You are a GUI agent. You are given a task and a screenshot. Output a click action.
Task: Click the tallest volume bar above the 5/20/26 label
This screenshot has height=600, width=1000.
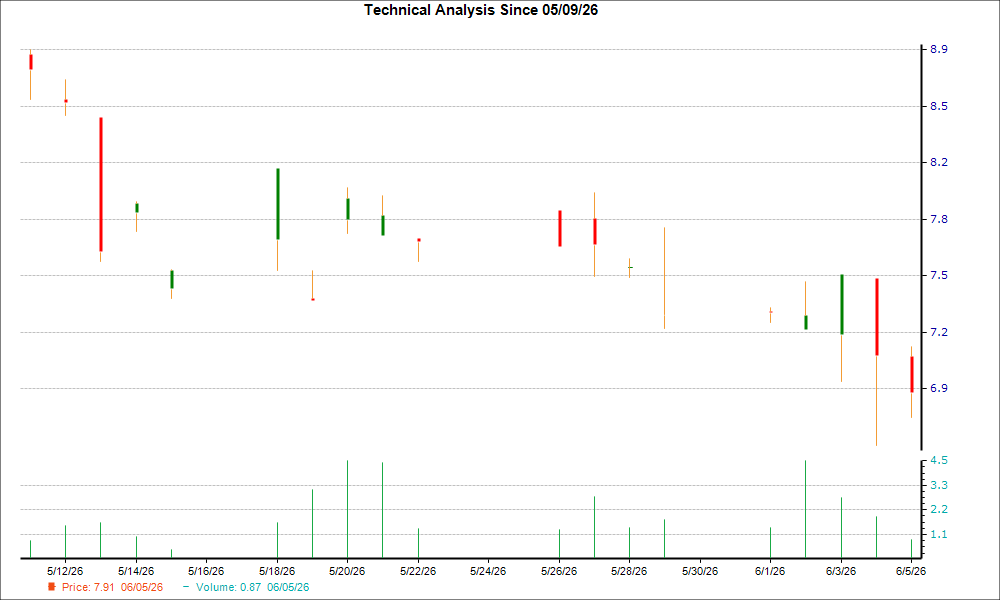348,509
